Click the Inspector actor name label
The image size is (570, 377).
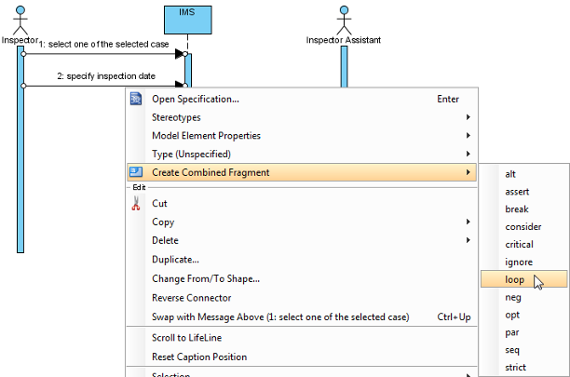tap(20, 40)
